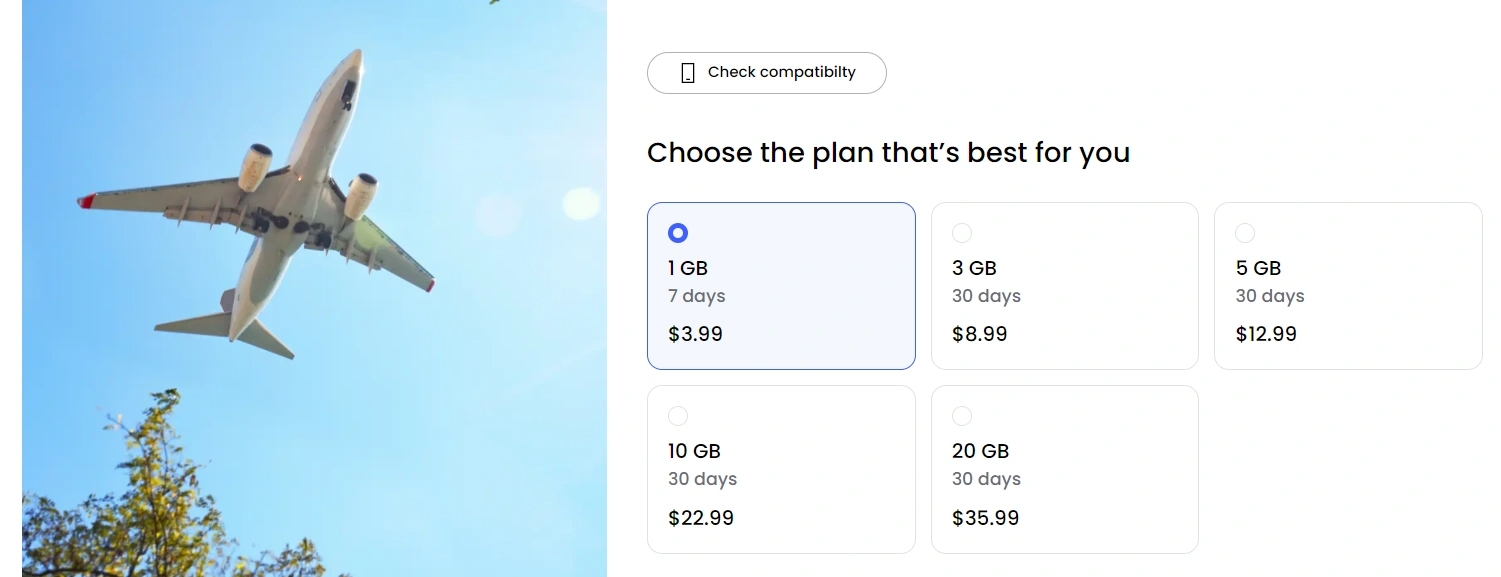Select the 1 GB plan radio button
Viewport: 1501px width, 577px height.
[678, 233]
